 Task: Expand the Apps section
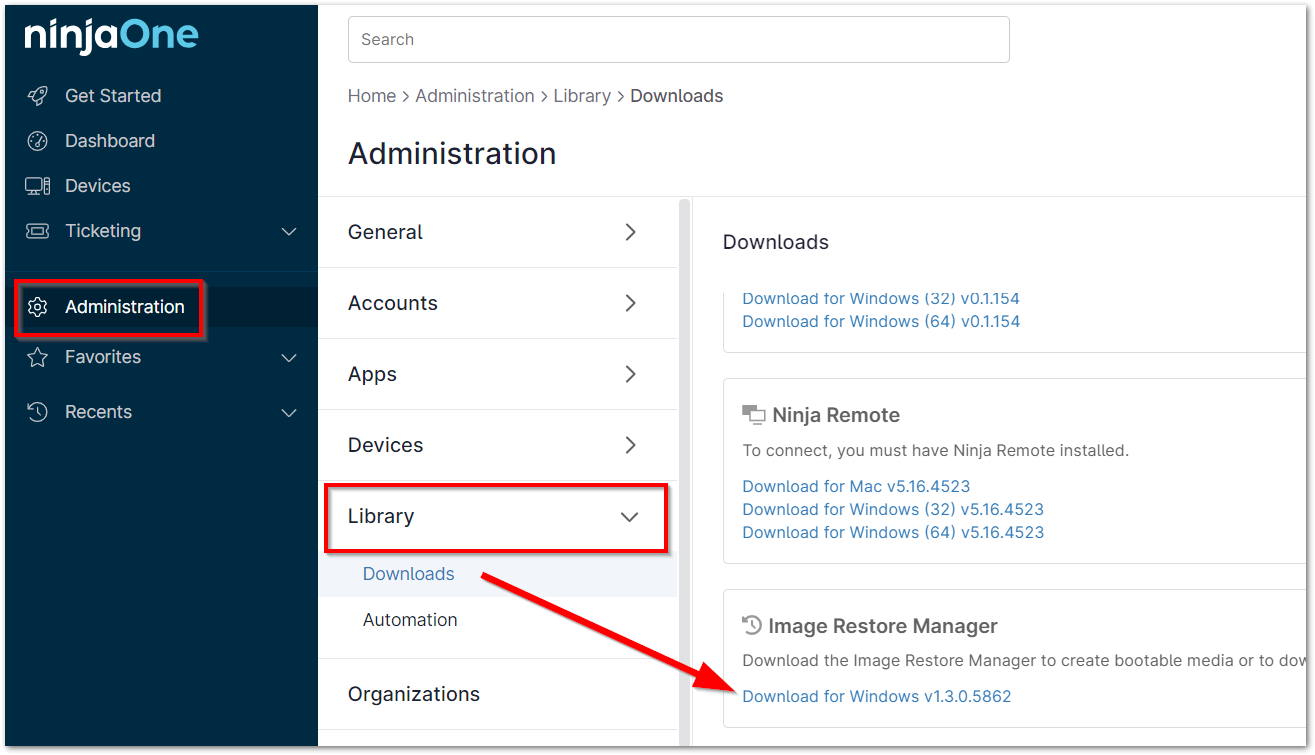[x=629, y=373]
